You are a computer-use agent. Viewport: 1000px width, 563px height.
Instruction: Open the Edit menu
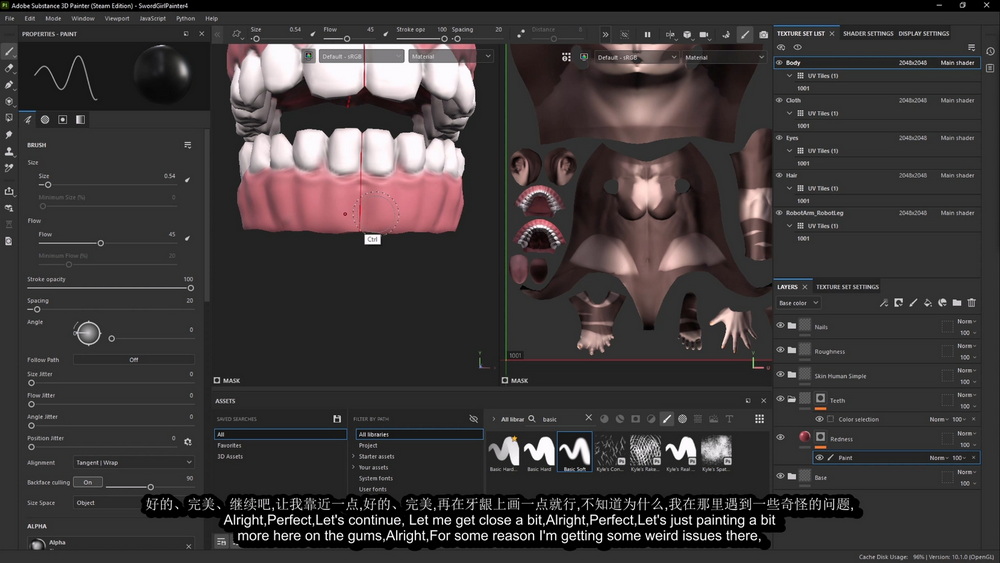click(30, 18)
